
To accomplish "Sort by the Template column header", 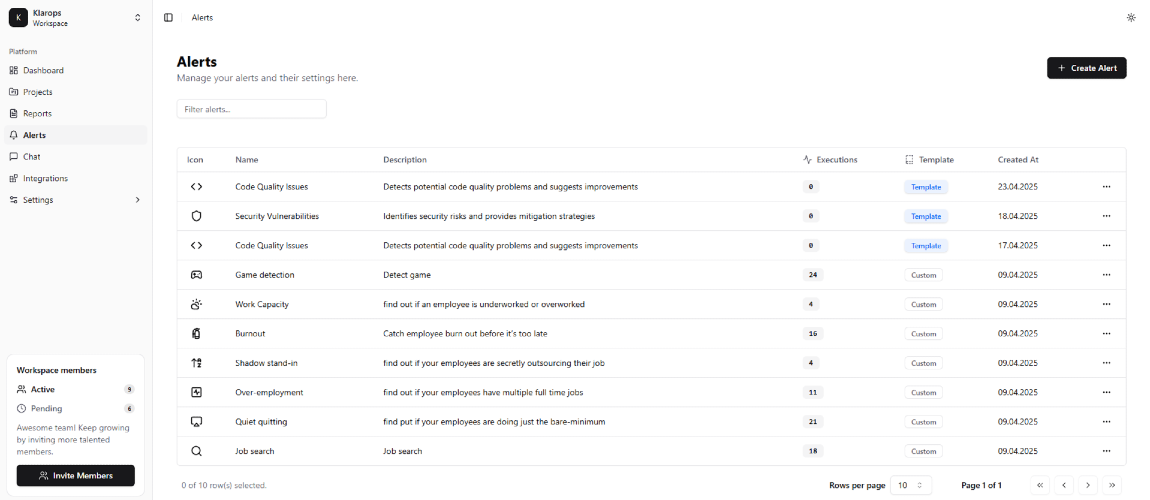I will pos(929,159).
